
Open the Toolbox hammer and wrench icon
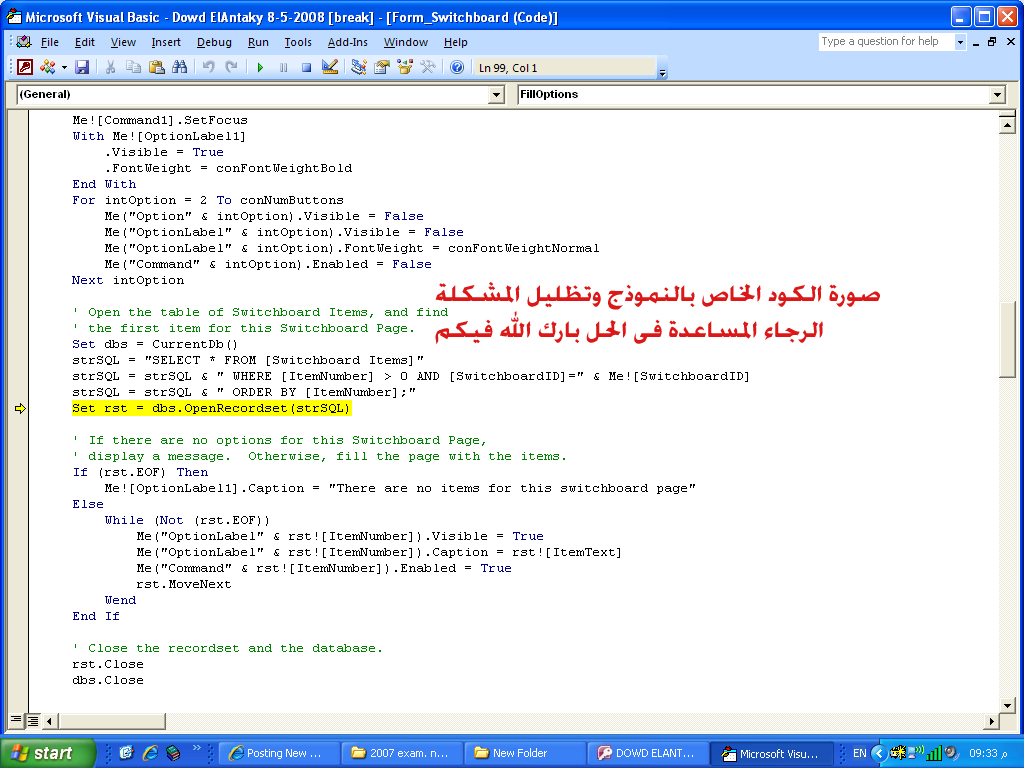coord(428,67)
